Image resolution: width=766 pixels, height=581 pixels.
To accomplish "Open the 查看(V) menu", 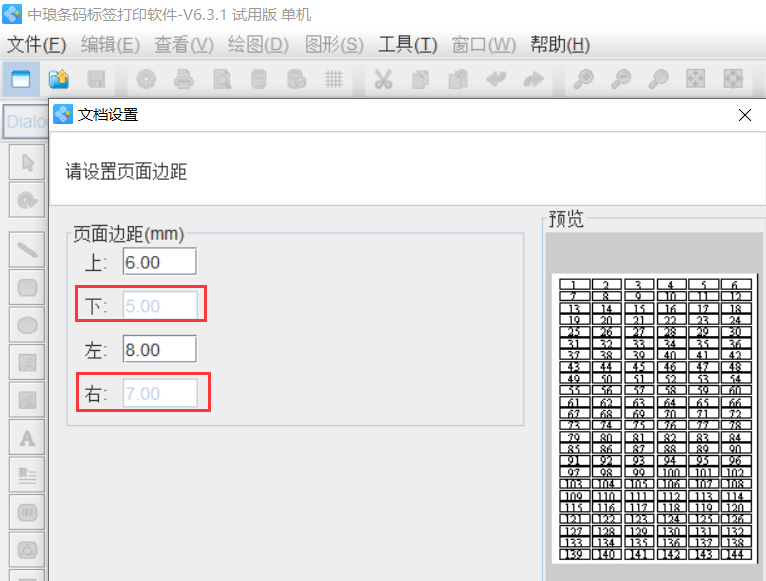I will coord(184,45).
